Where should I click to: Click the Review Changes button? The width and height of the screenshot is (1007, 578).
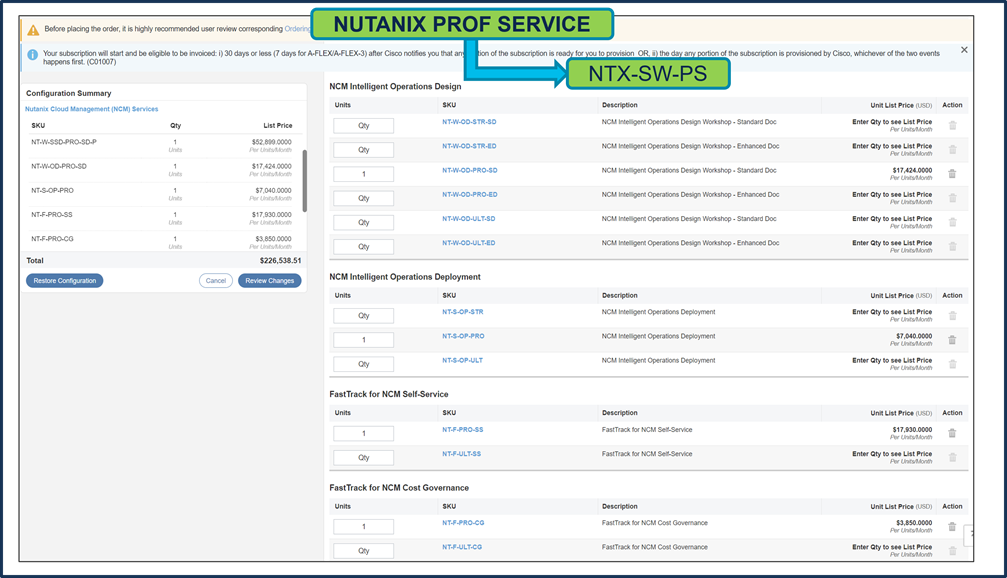[270, 281]
